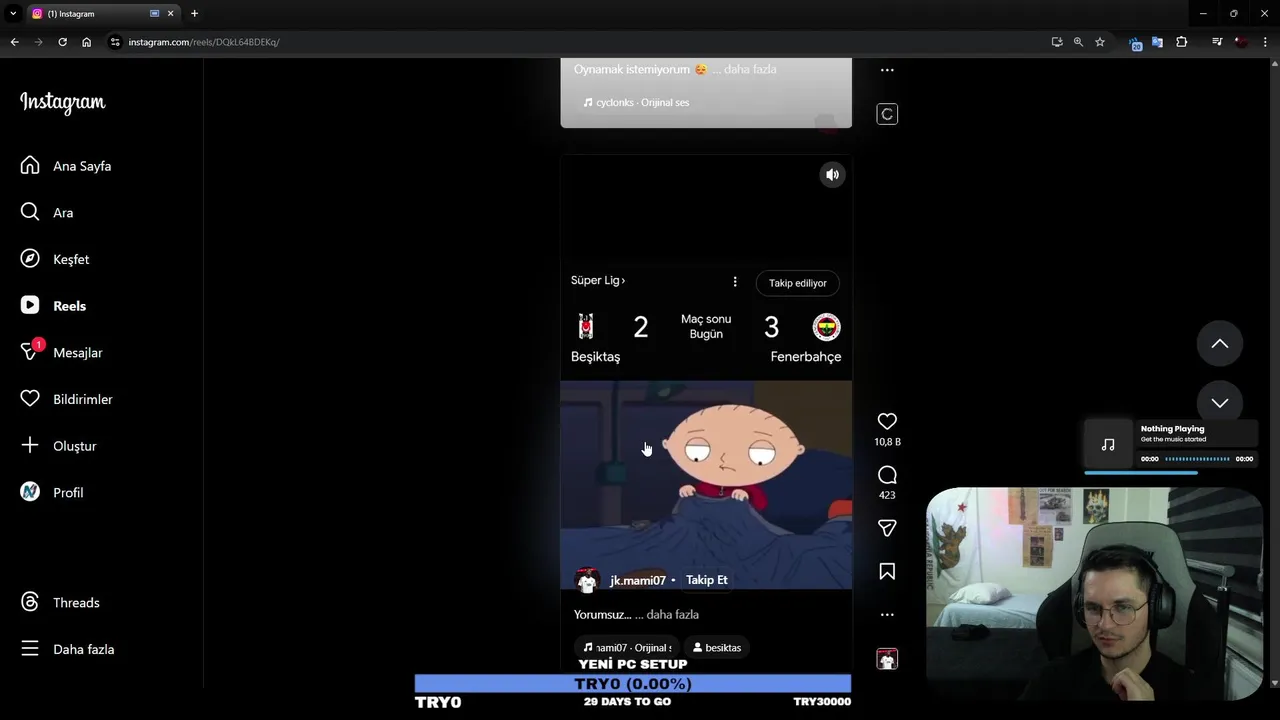Click the address bar with instagram.com URL
1280x720 pixels.
[580, 42]
